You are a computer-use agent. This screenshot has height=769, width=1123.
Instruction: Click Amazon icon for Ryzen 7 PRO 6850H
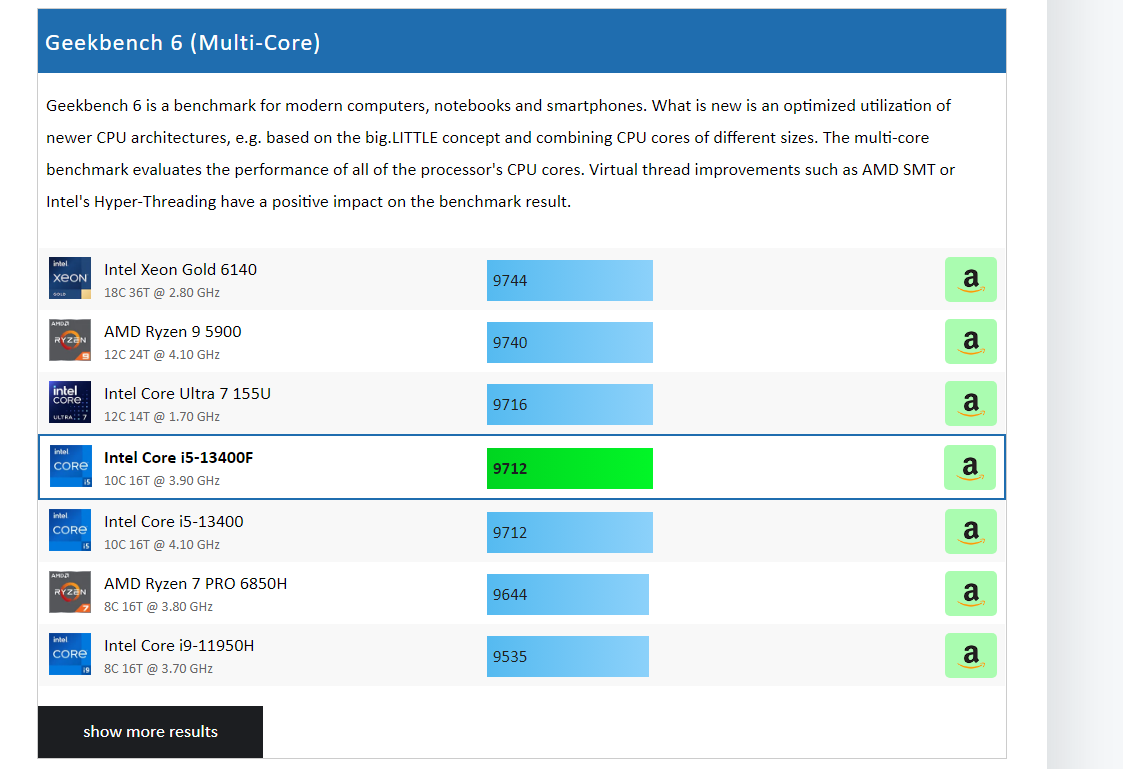(x=970, y=594)
